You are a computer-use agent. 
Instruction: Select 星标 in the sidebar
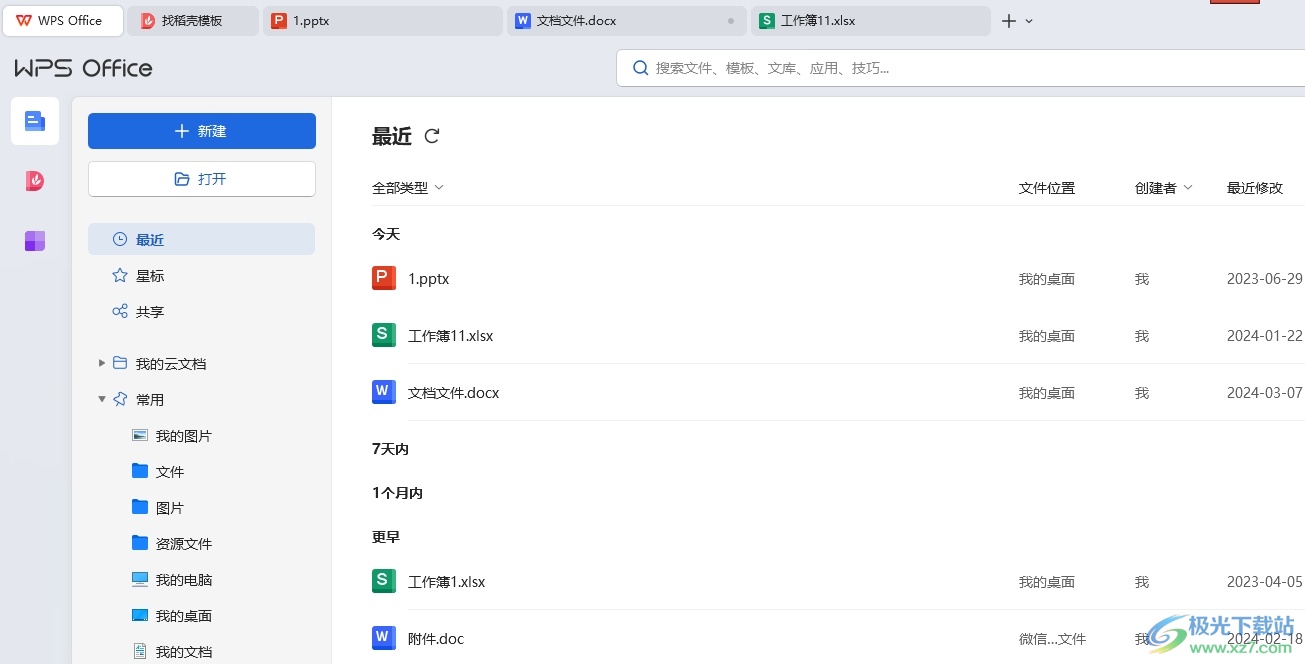pyautogui.click(x=201, y=275)
